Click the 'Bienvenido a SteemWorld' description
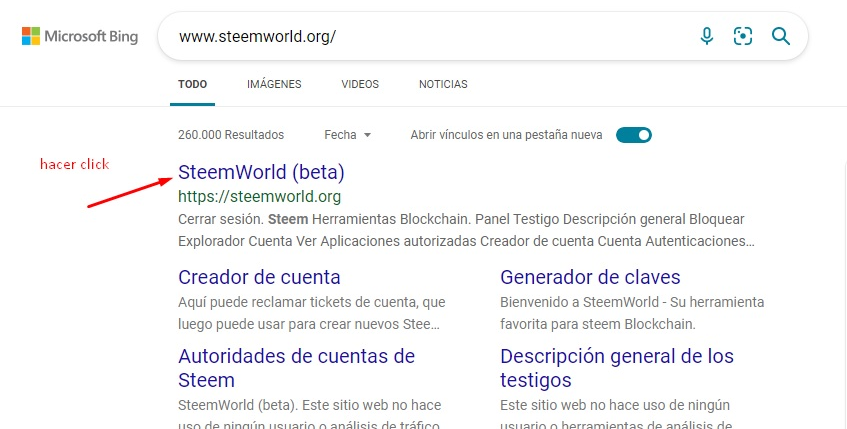847x429 pixels. [x=632, y=313]
